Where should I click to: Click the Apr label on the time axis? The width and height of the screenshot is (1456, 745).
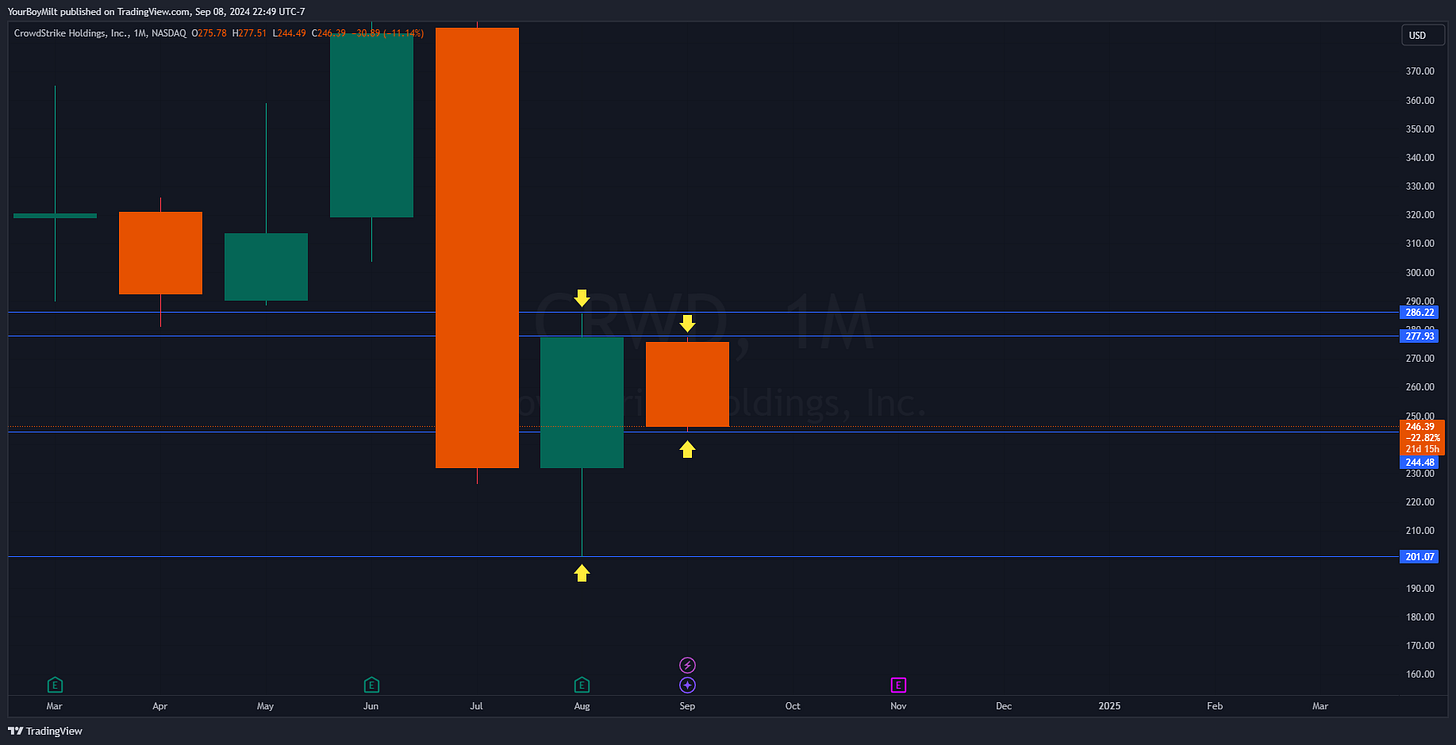[x=160, y=706]
